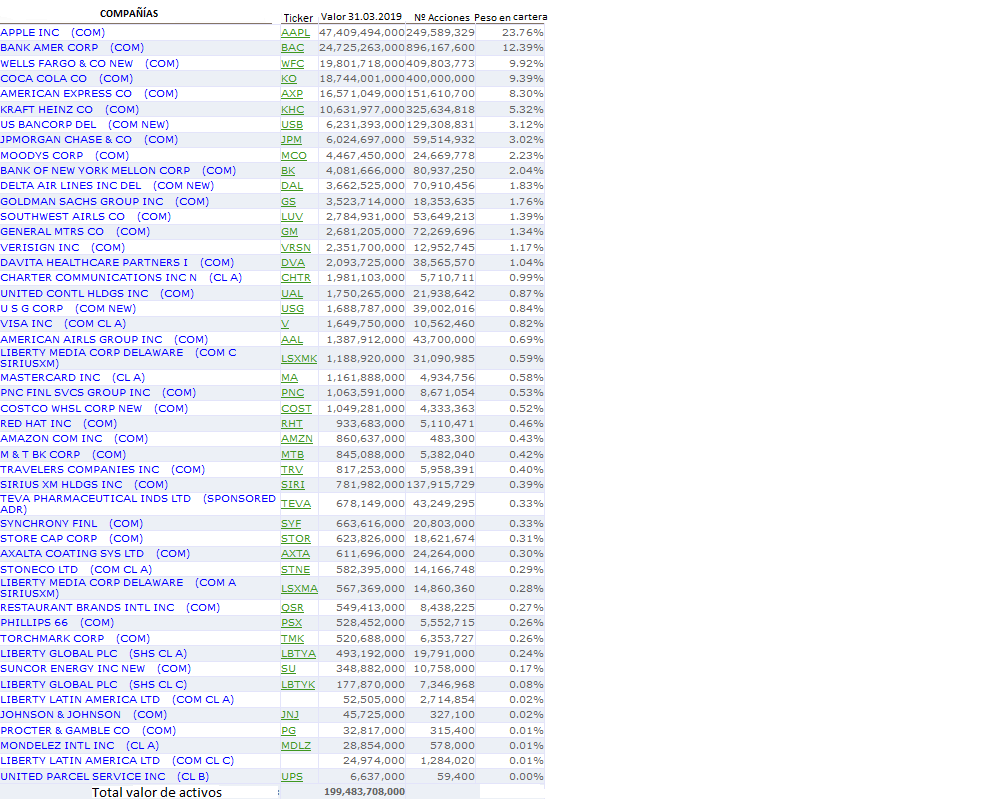Click the LSXMA ticker link

pyautogui.click(x=299, y=588)
